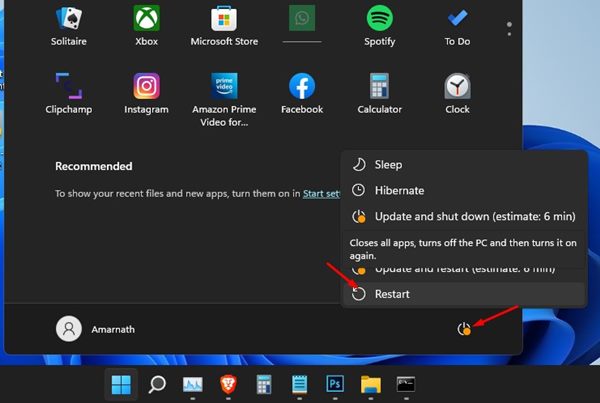Open Search from the taskbar
This screenshot has width=600, height=403.
click(x=157, y=384)
